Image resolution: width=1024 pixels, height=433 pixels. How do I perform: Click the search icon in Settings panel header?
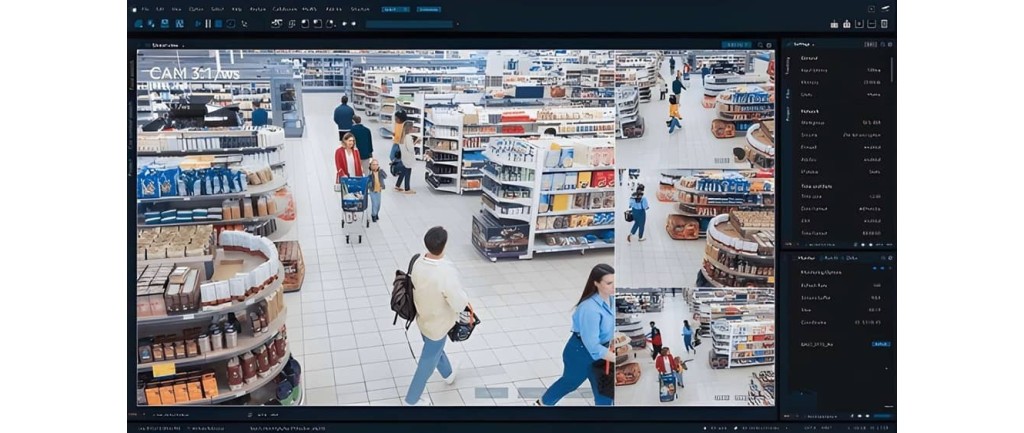(883, 44)
